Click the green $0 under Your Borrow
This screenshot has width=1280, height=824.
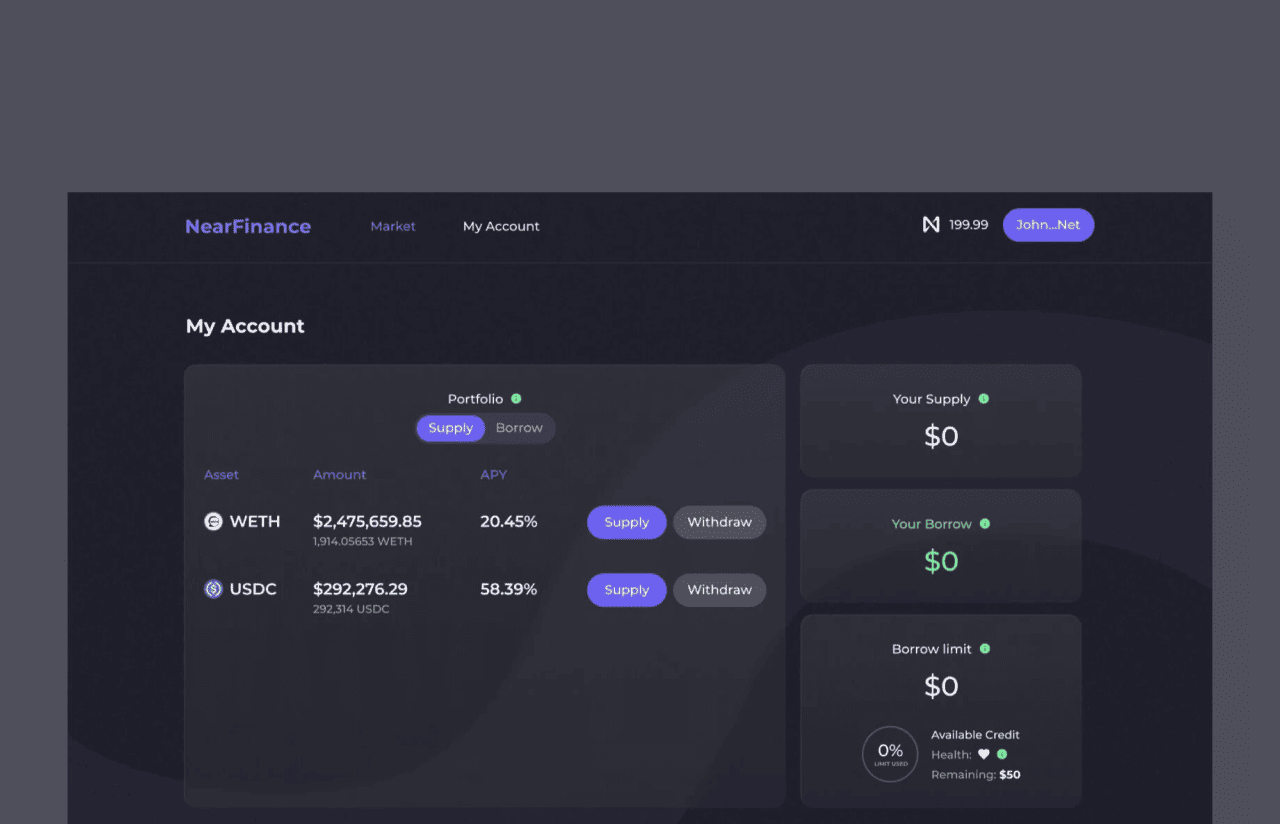pyautogui.click(x=941, y=561)
